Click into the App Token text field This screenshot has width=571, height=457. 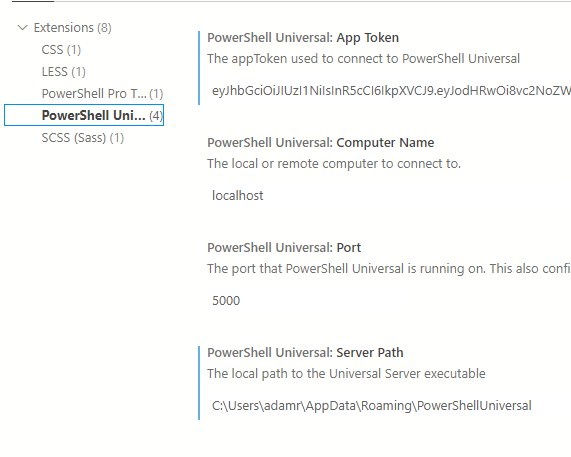click(389, 91)
